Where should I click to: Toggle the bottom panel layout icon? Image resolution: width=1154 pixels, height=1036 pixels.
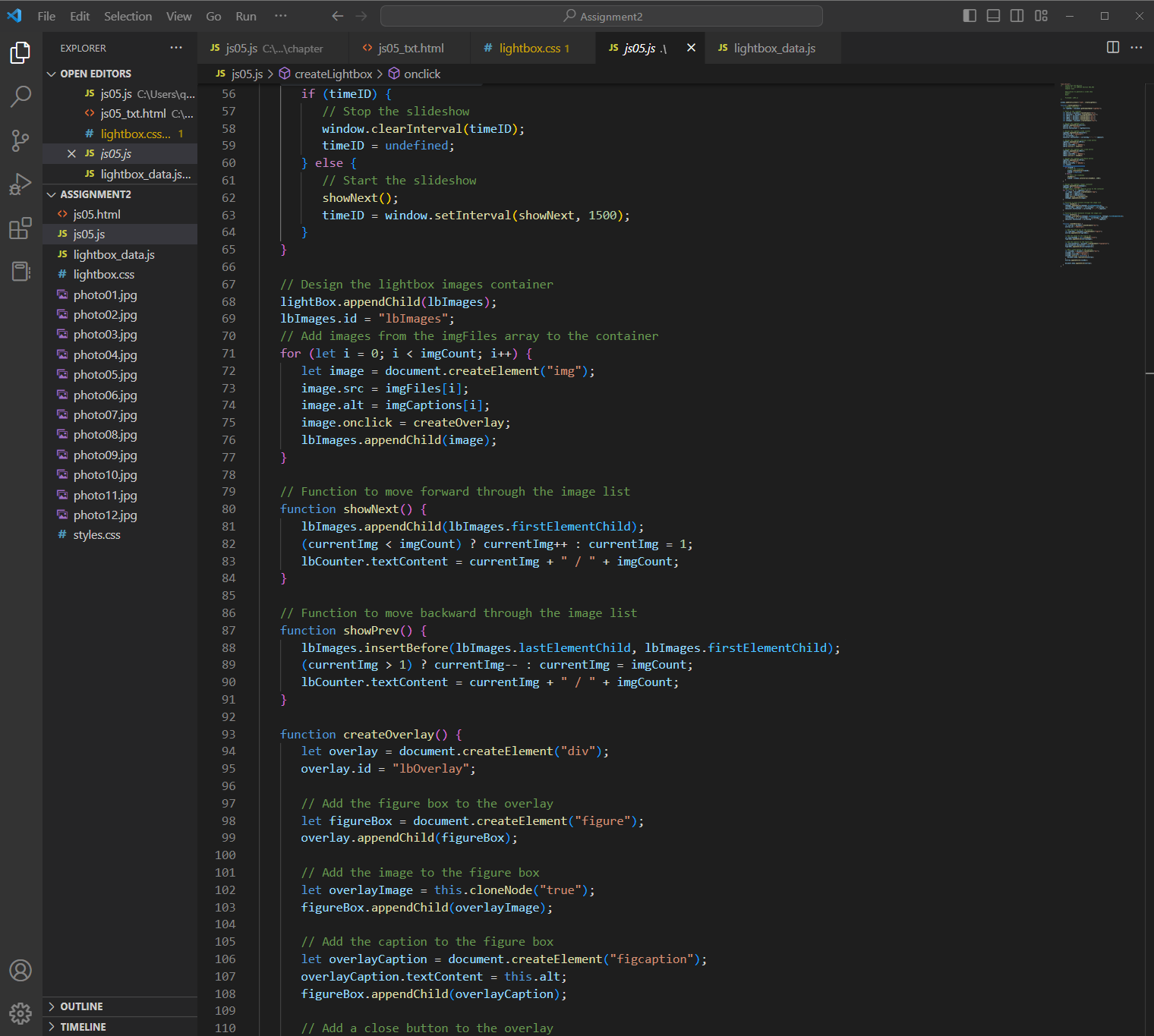coord(993,16)
